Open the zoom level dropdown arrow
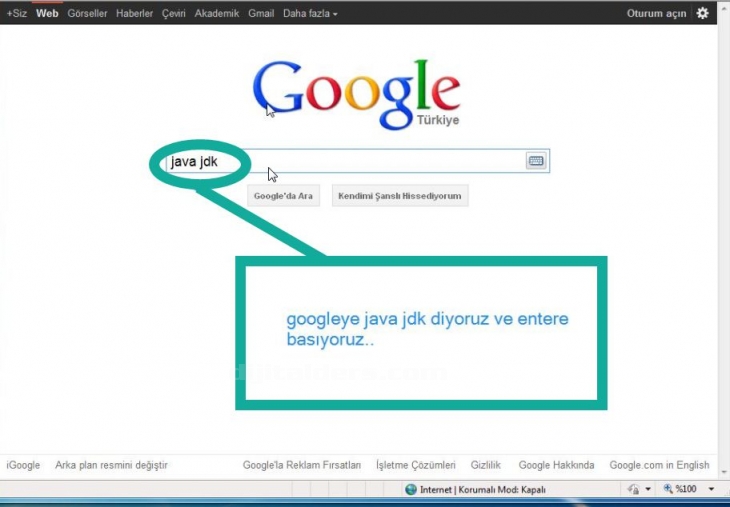730x507 pixels. (x=711, y=490)
